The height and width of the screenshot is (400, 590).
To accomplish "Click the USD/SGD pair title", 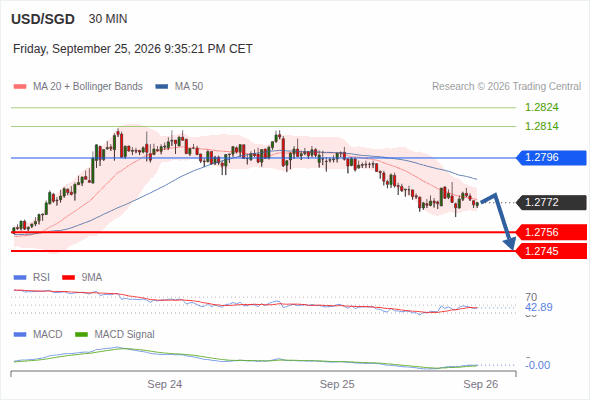I will 43,19.
